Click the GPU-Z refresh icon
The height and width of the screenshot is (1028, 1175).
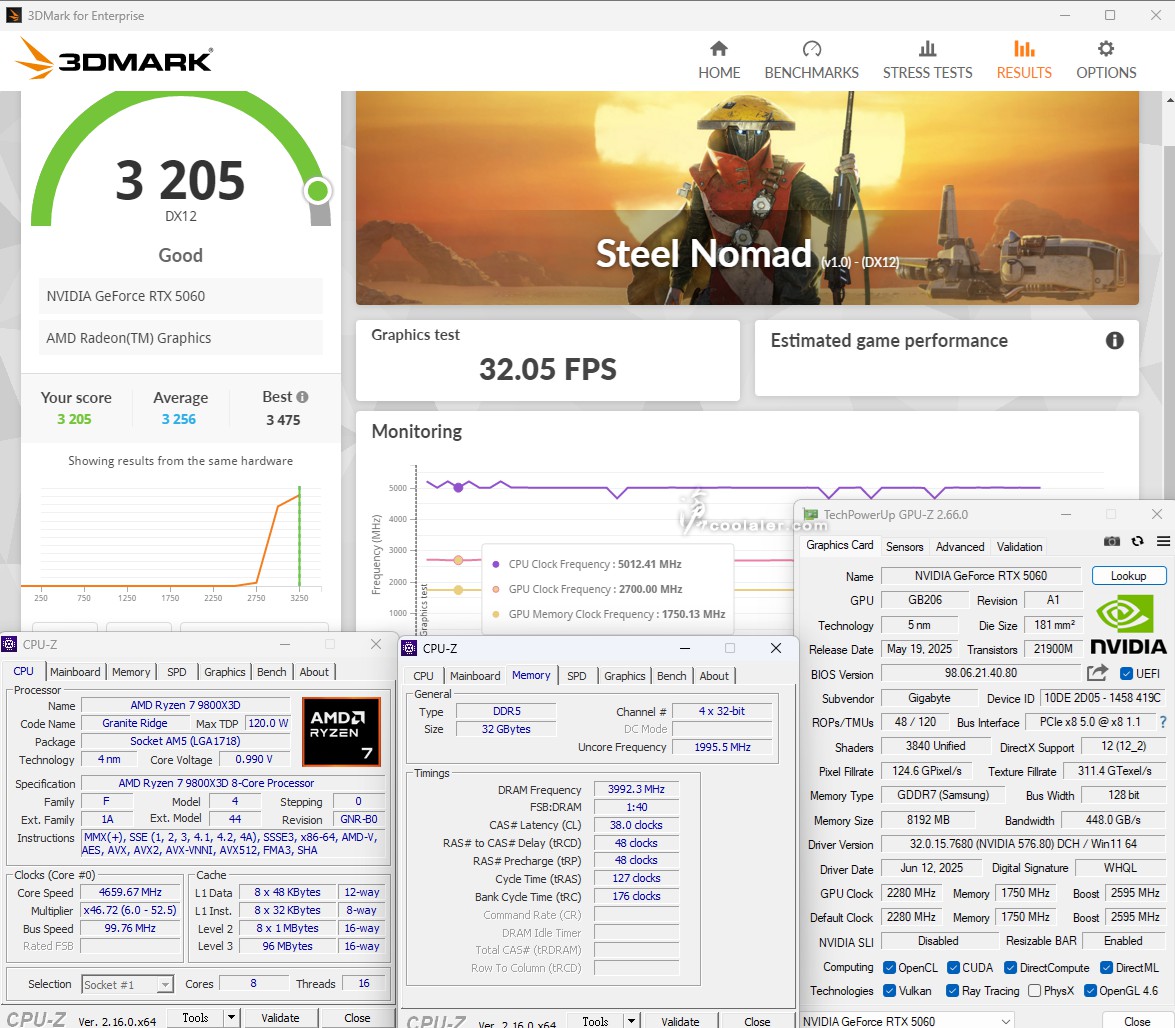[1138, 541]
